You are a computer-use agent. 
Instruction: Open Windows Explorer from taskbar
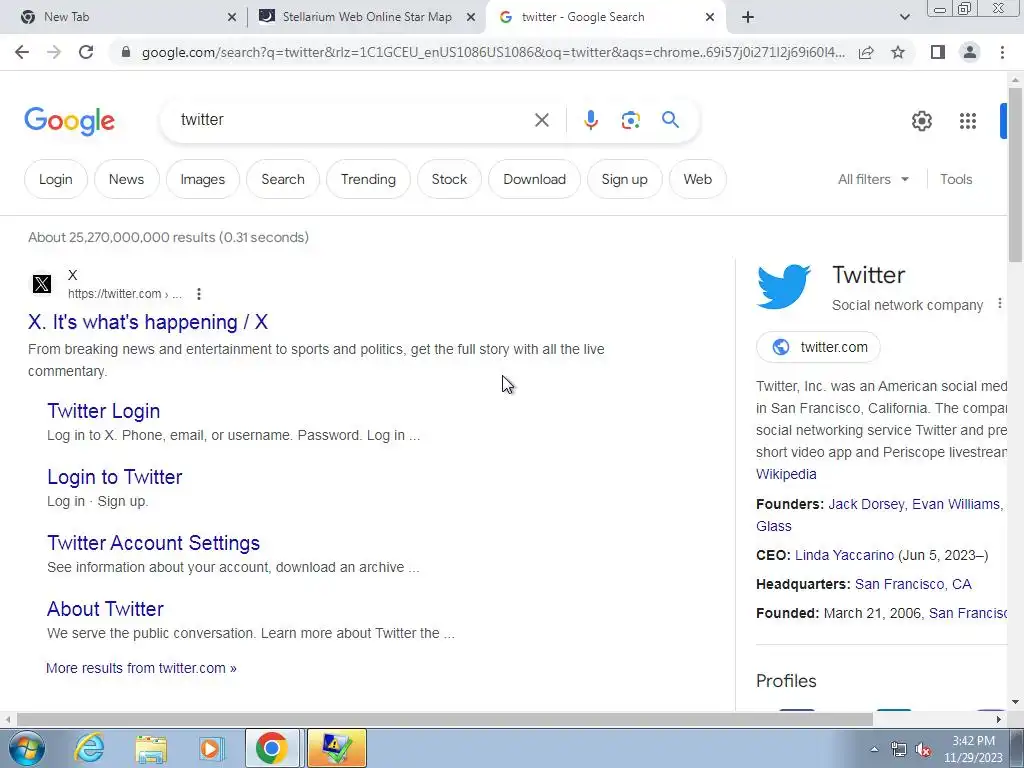[150, 748]
